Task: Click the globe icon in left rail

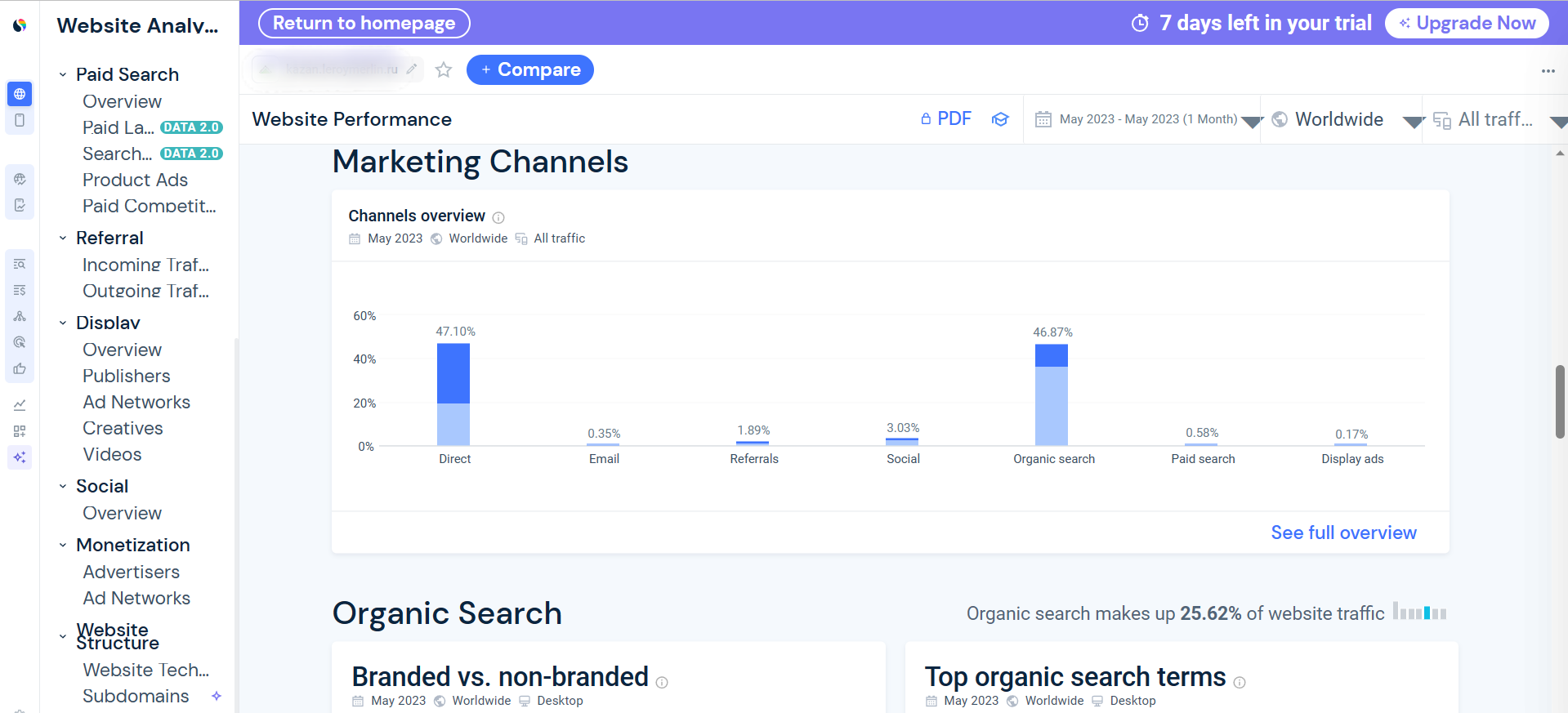Action: (x=20, y=94)
